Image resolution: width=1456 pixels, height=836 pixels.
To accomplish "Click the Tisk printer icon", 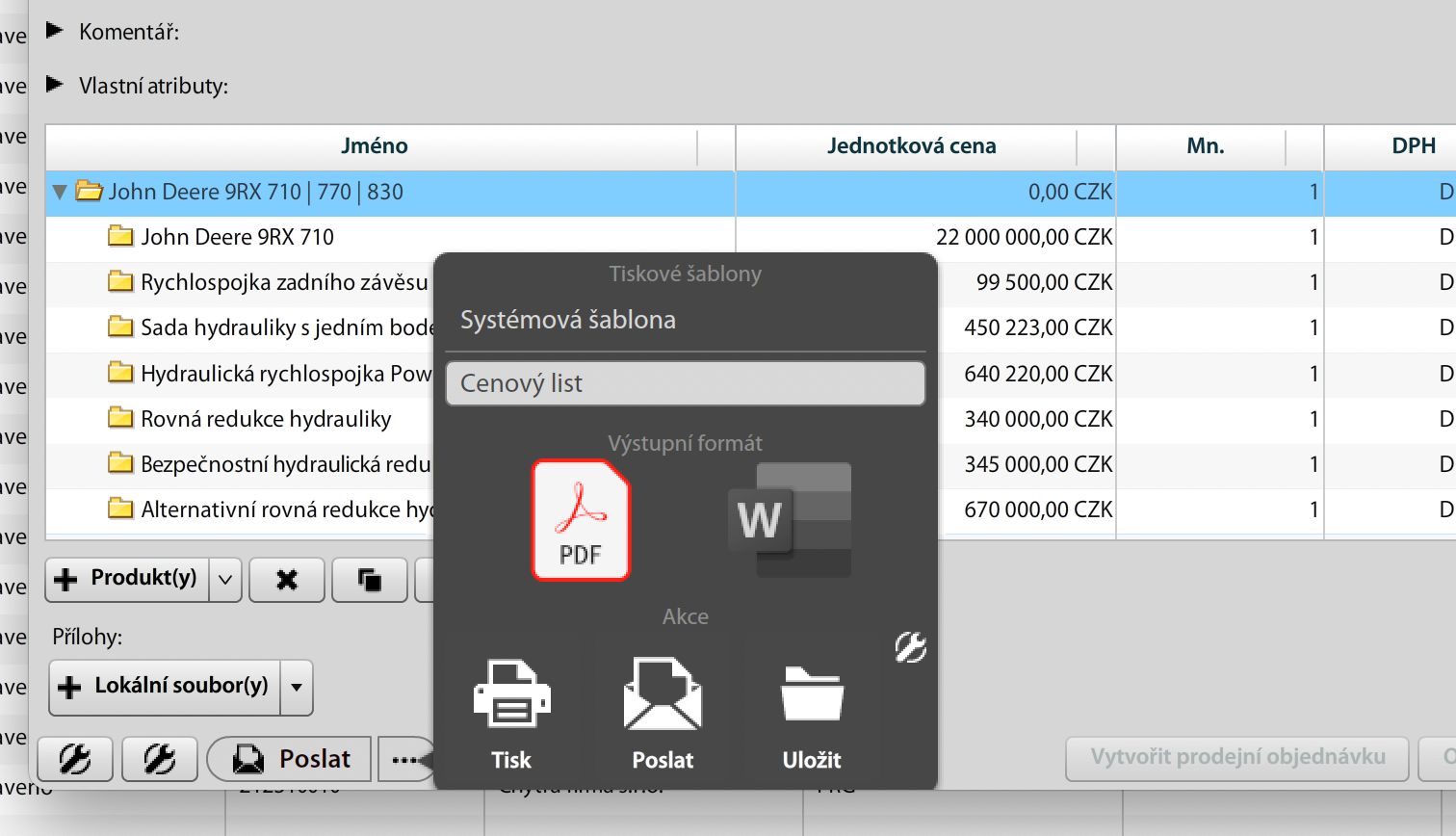I will [511, 694].
